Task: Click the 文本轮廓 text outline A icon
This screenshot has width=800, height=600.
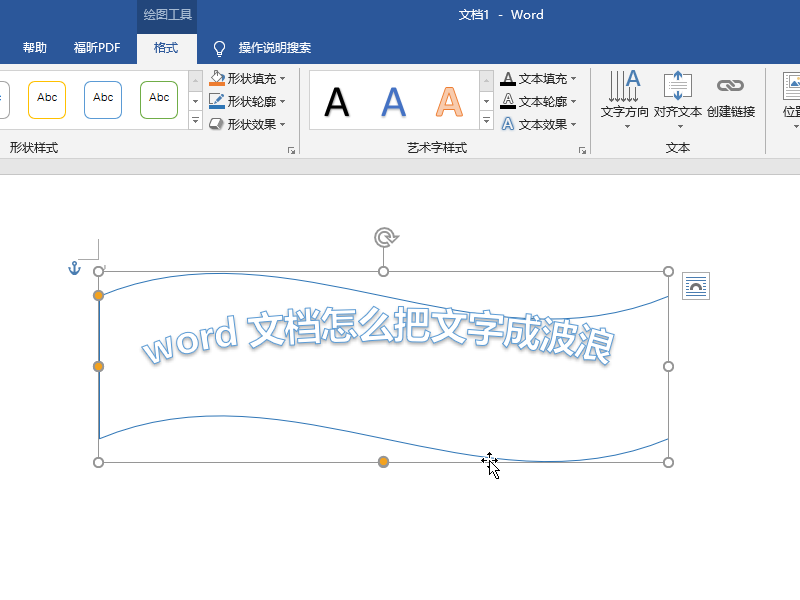Action: click(x=508, y=101)
